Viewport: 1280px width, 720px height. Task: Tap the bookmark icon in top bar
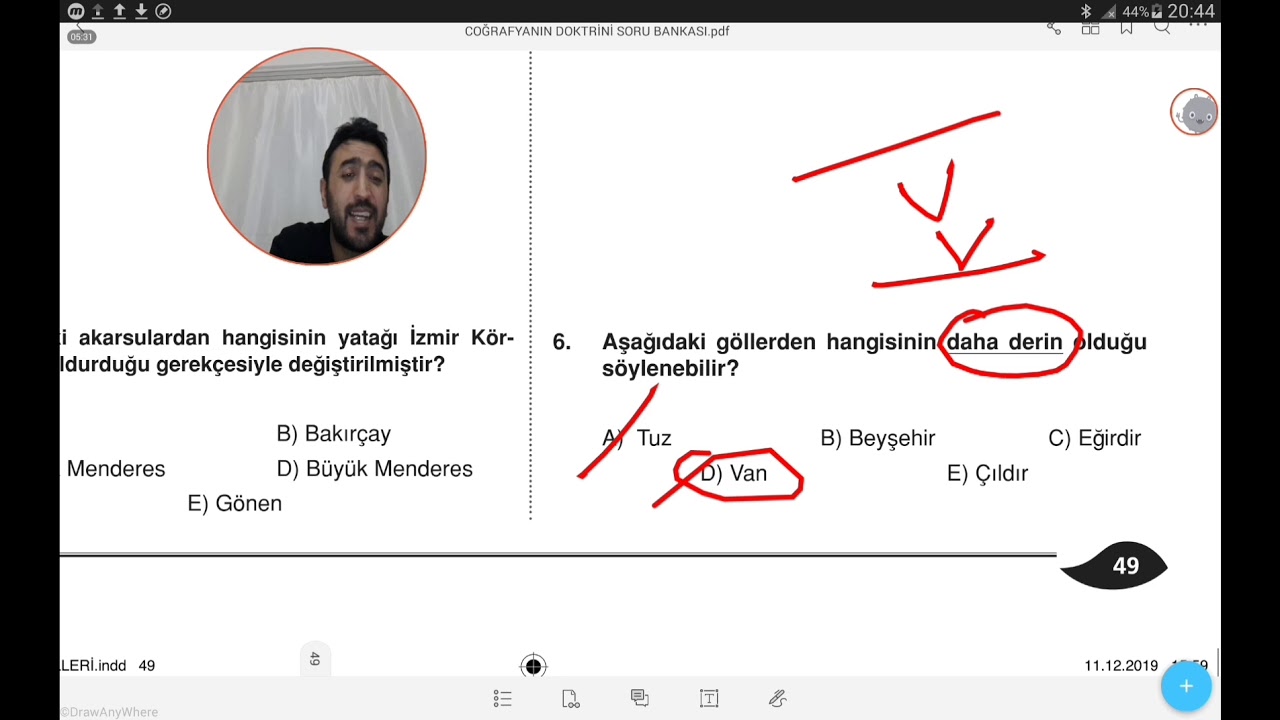[1126, 28]
